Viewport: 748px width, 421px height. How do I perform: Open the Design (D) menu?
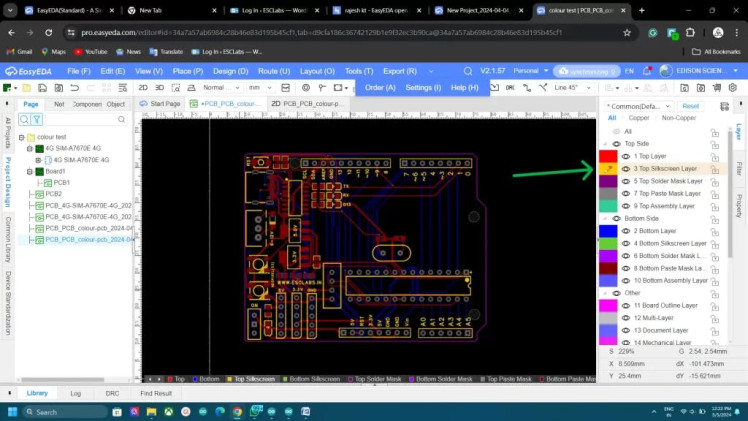point(230,71)
